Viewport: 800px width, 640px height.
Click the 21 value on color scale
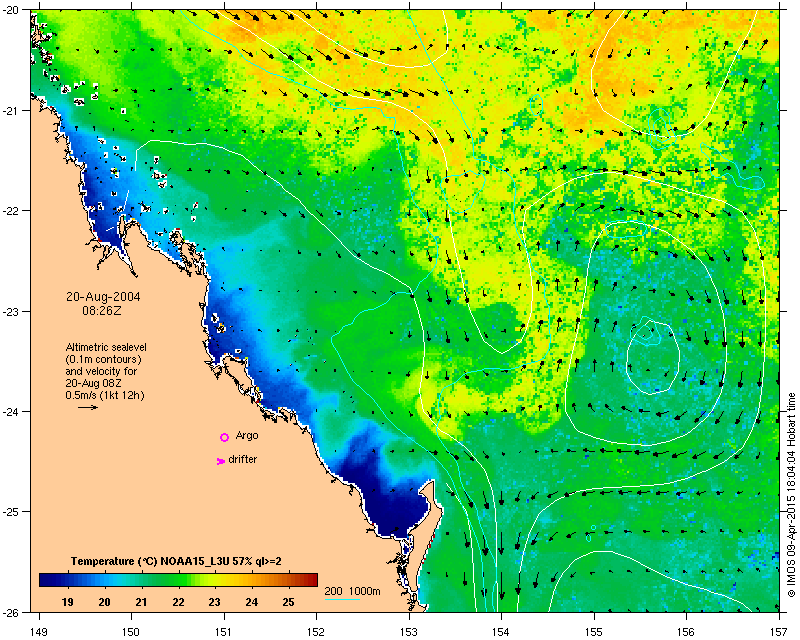click(141, 602)
